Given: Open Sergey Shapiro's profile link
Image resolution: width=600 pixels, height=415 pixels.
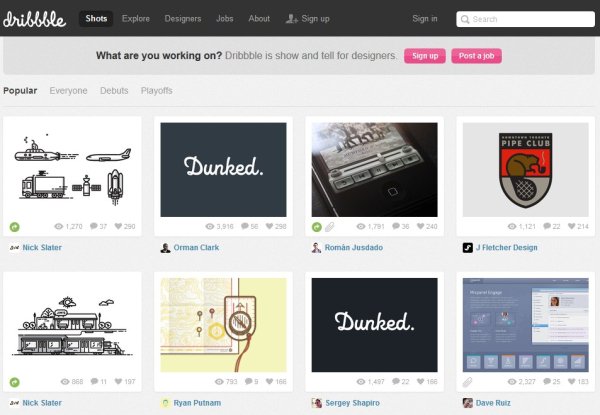Looking at the screenshot, I should pyautogui.click(x=352, y=403).
